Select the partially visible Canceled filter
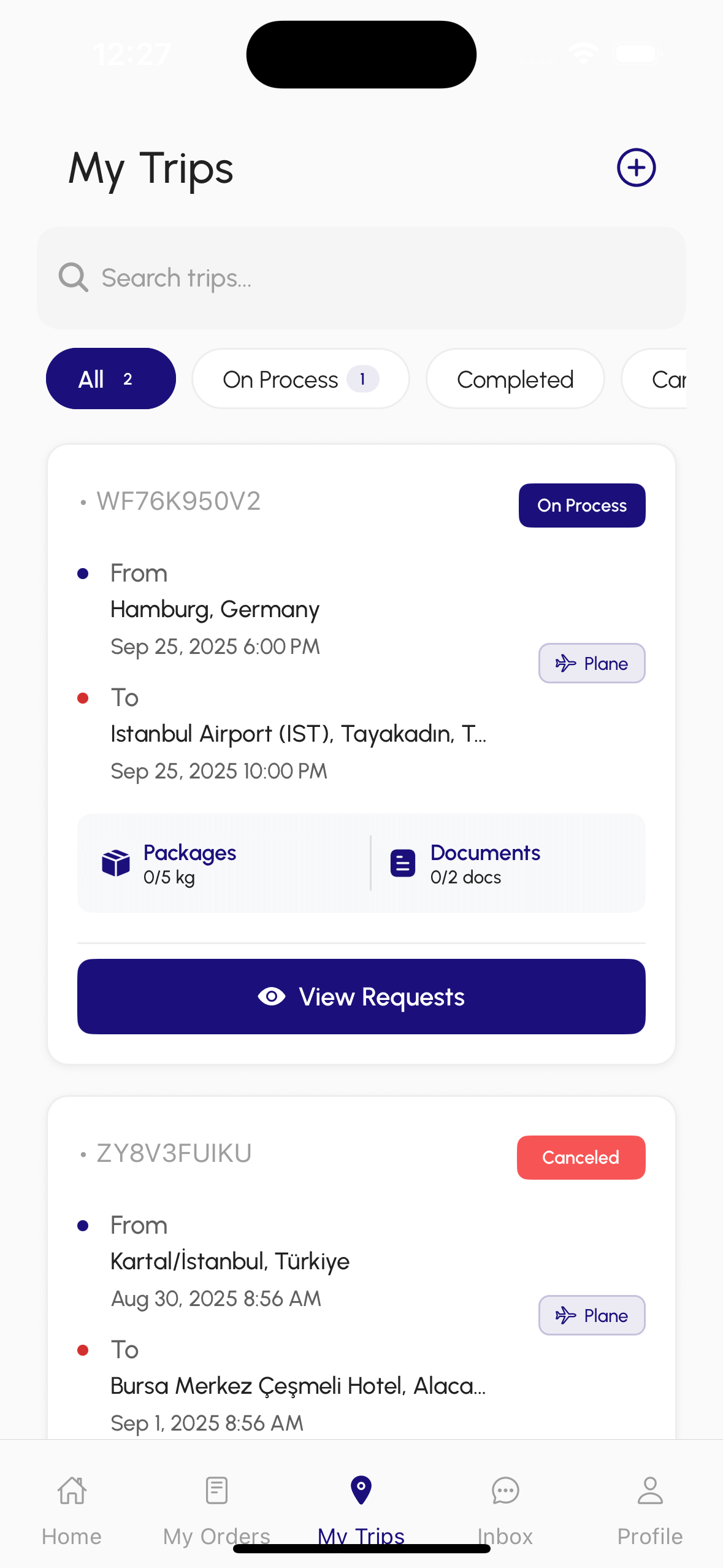The image size is (723, 1568). point(662,379)
